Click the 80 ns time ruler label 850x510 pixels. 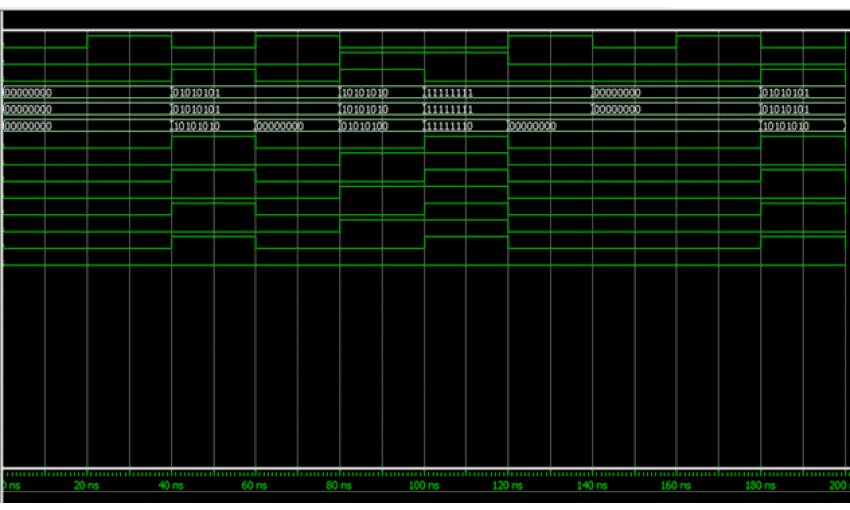point(339,485)
